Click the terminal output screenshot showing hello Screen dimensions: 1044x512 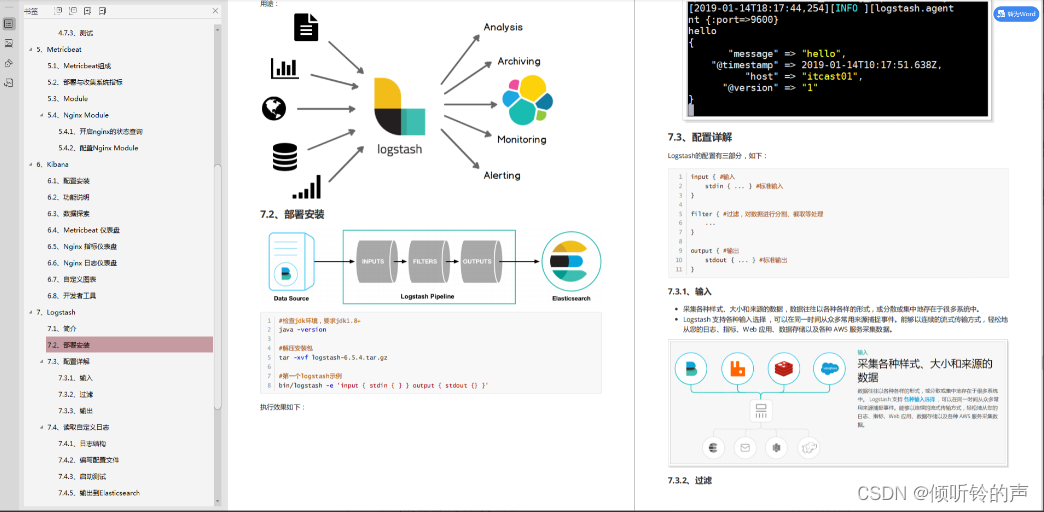pos(839,59)
